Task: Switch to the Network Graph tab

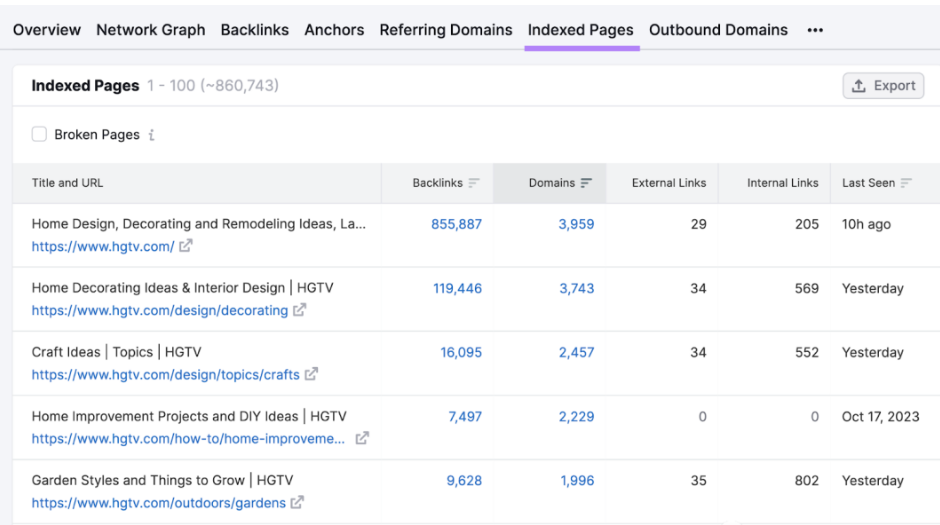Action: tap(150, 30)
